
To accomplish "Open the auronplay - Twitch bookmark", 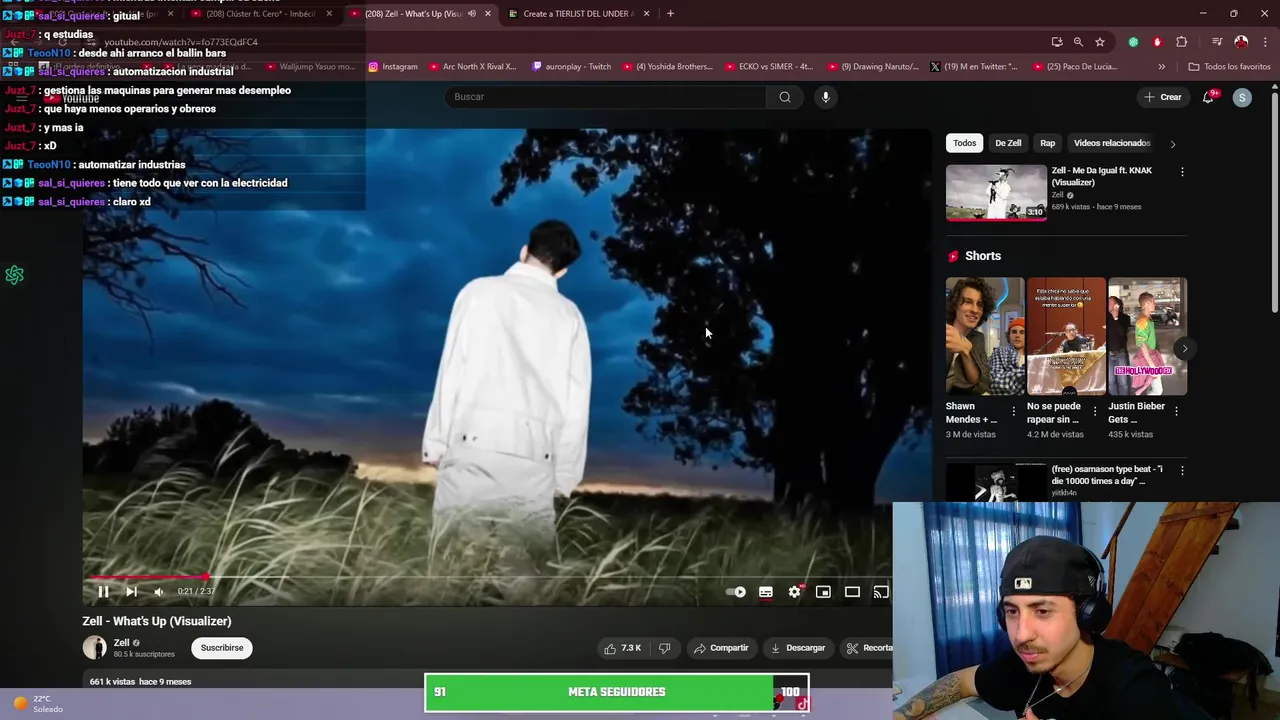I will point(572,67).
